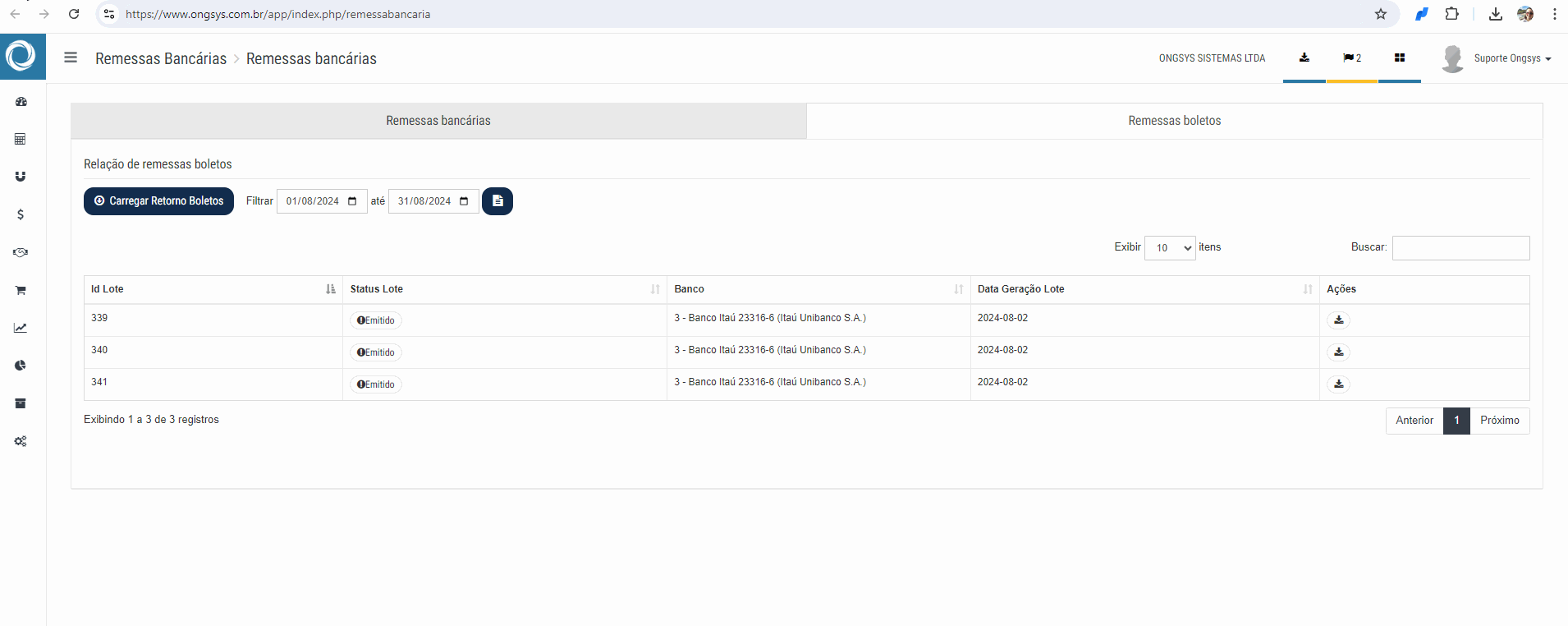Click Emitido status badge for lote 341
This screenshot has height=626, width=1568.
pyautogui.click(x=376, y=384)
